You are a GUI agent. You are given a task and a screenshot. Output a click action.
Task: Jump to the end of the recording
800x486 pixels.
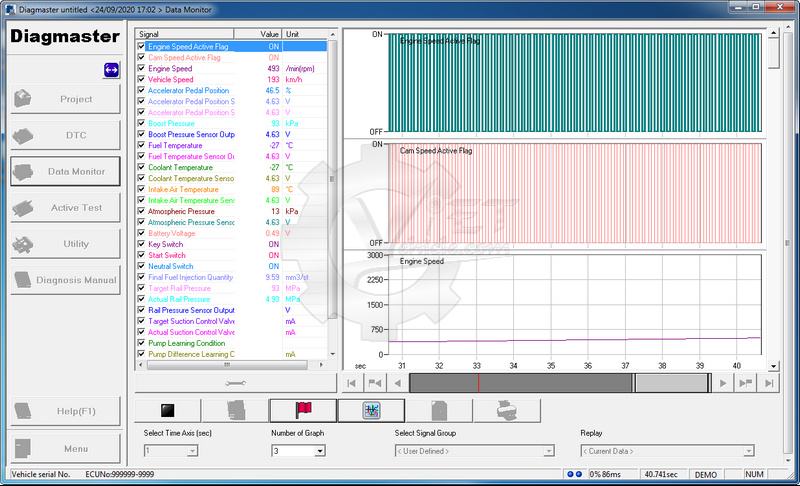(x=769, y=383)
